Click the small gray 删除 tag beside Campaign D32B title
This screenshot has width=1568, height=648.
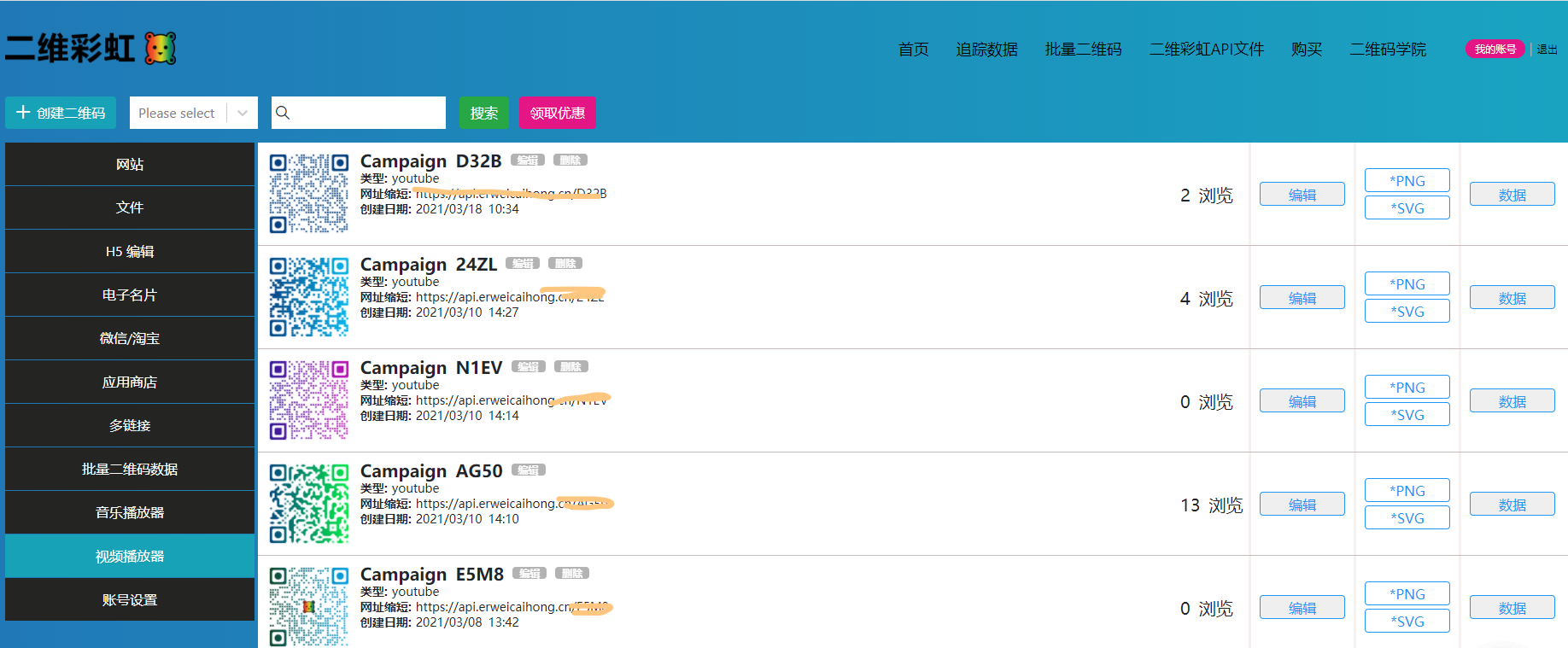click(570, 161)
